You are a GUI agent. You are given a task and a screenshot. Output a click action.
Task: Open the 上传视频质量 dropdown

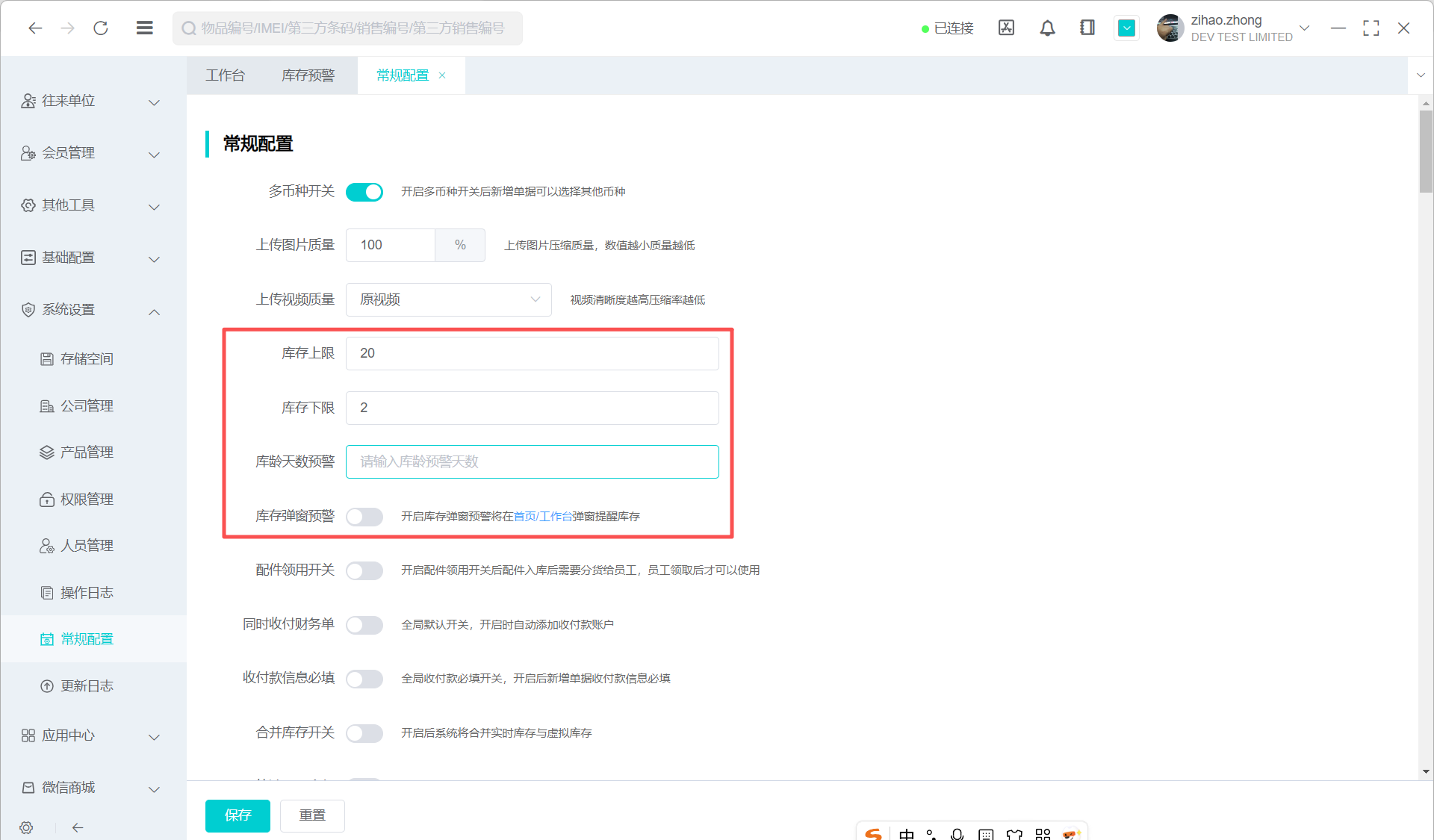[448, 299]
